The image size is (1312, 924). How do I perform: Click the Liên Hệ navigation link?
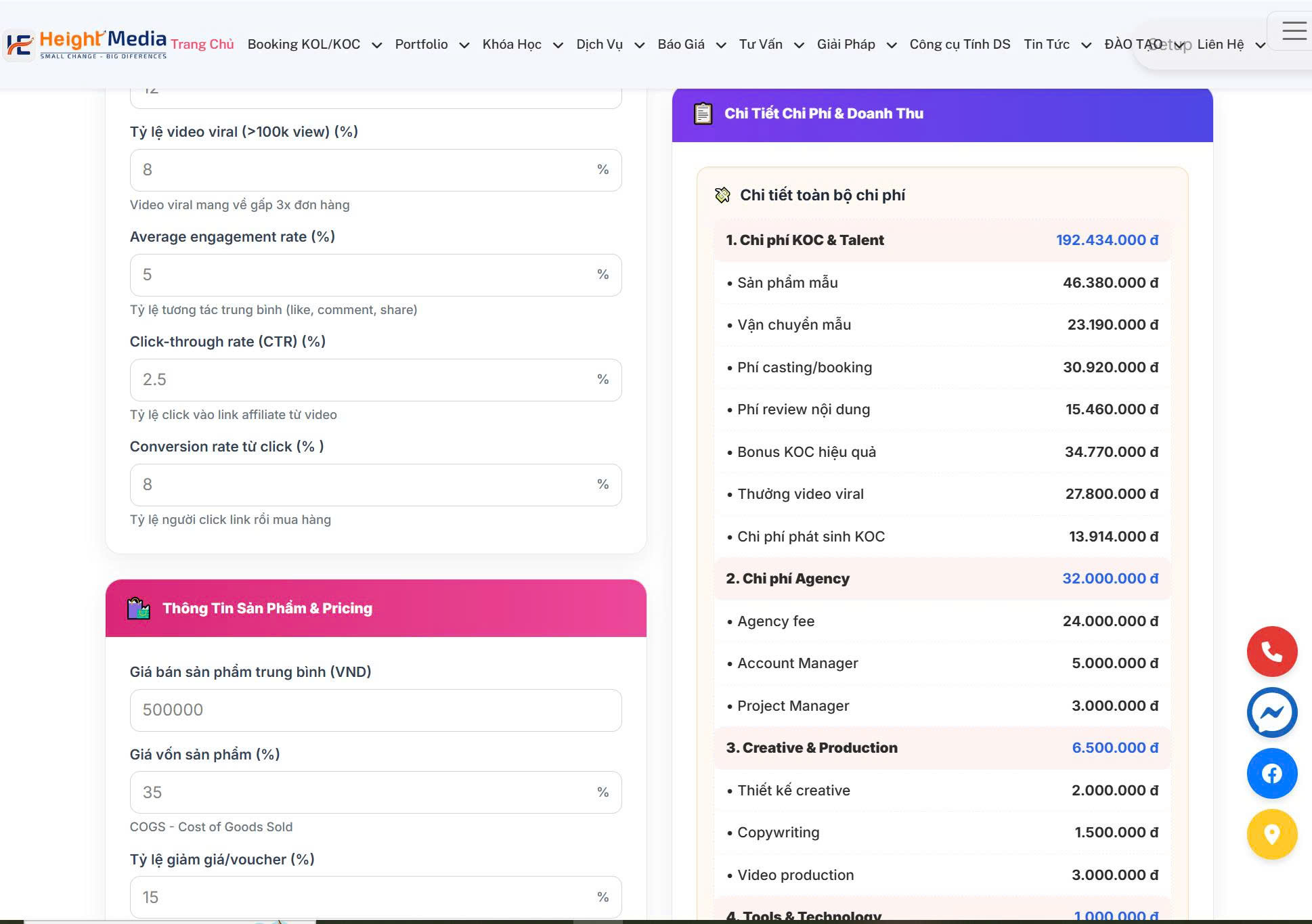1220,44
